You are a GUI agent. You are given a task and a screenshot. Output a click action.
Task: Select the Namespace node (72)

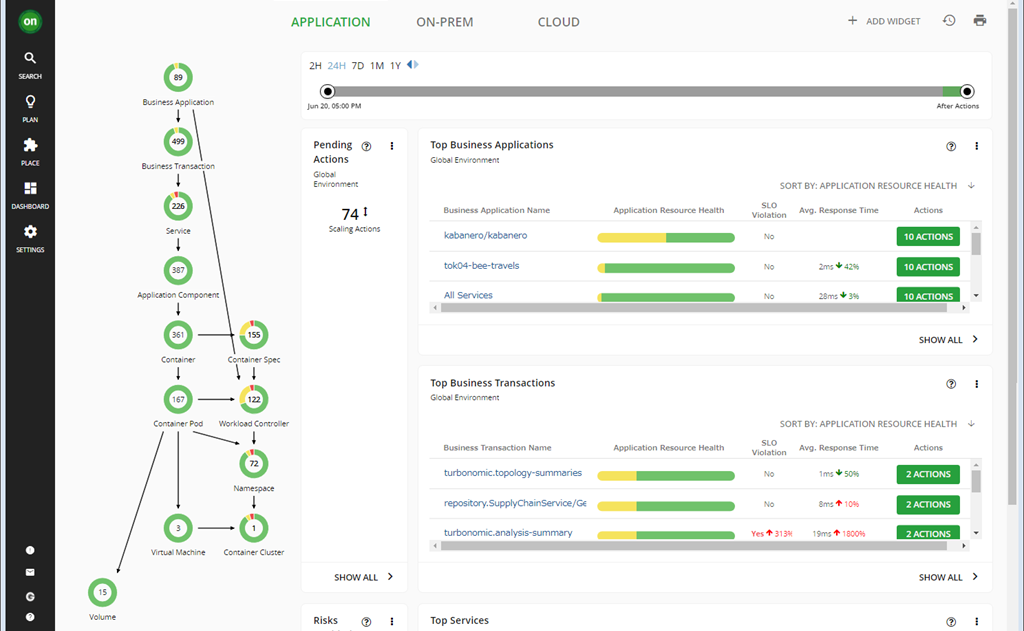point(253,463)
